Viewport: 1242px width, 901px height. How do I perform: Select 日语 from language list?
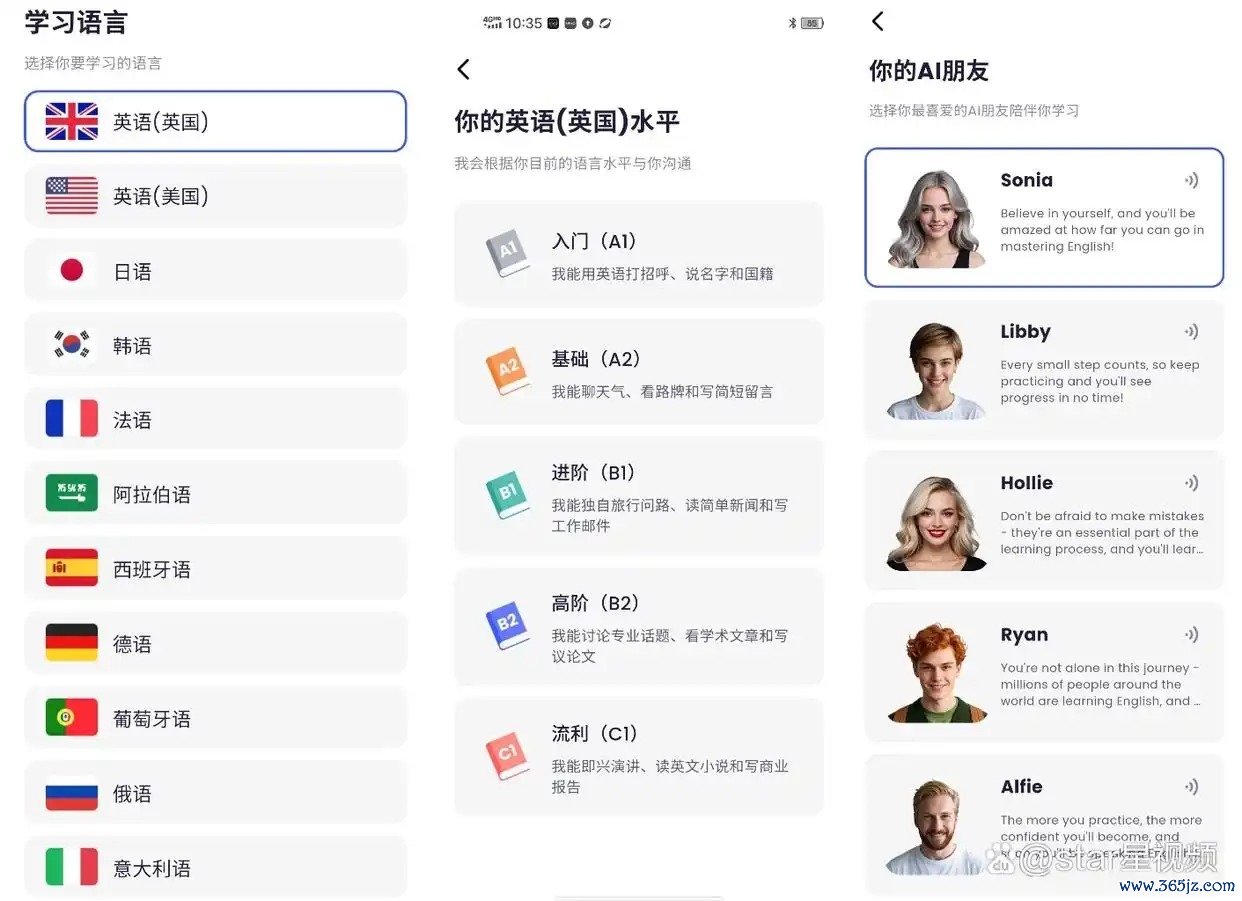click(x=215, y=271)
